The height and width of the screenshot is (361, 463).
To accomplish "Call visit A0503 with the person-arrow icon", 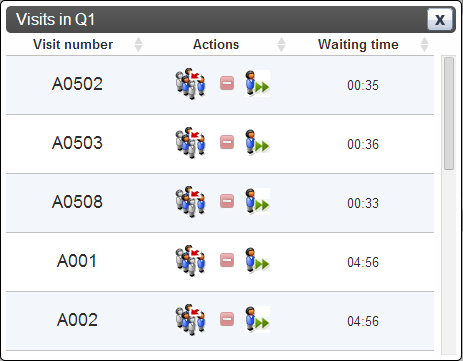I will coord(257,143).
